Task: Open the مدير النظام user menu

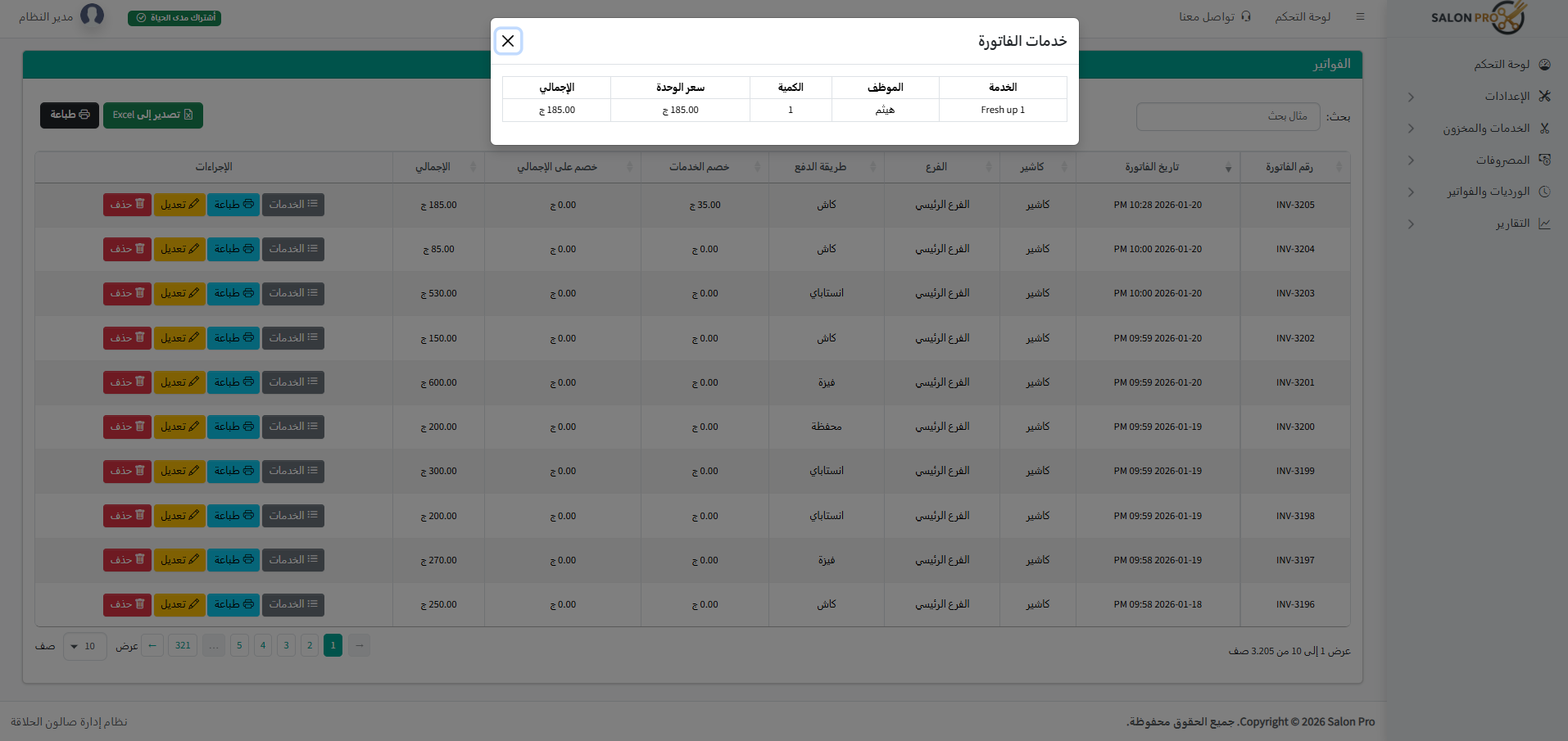Action: 66,16
